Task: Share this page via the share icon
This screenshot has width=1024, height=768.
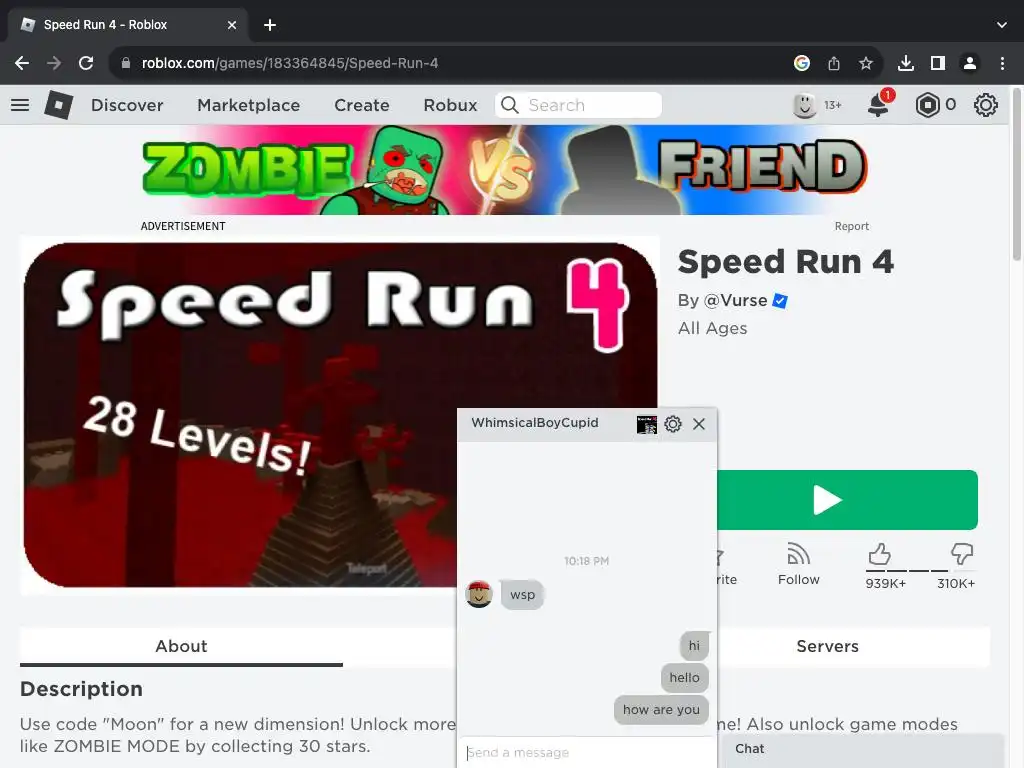Action: click(x=834, y=63)
